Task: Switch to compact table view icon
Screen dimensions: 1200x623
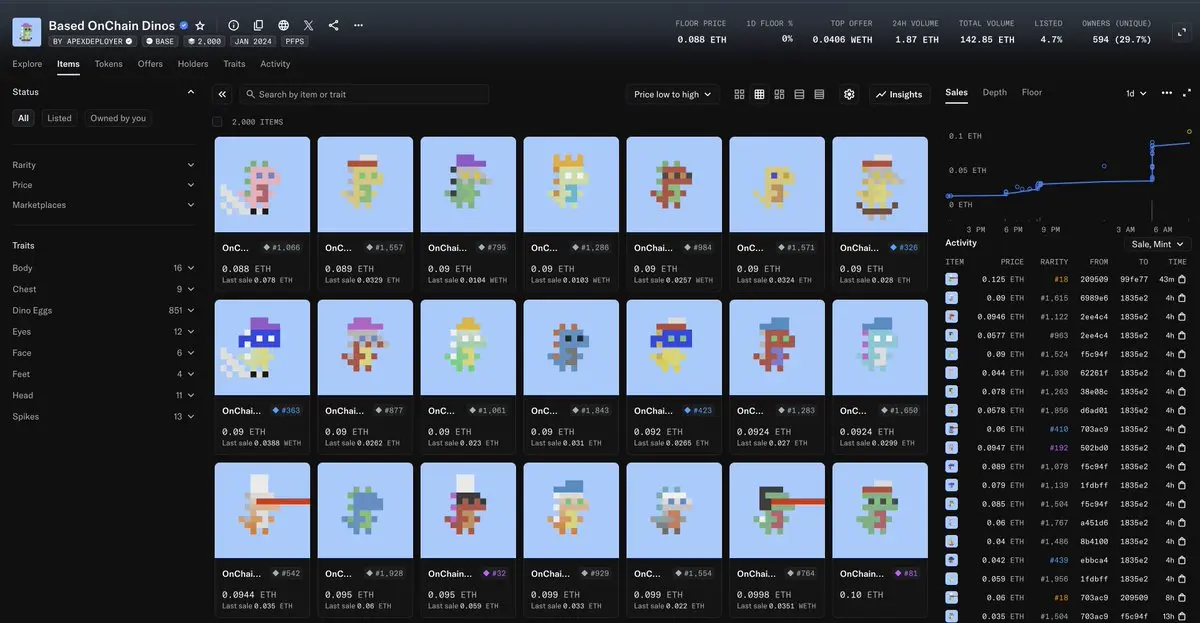Action: pos(819,94)
